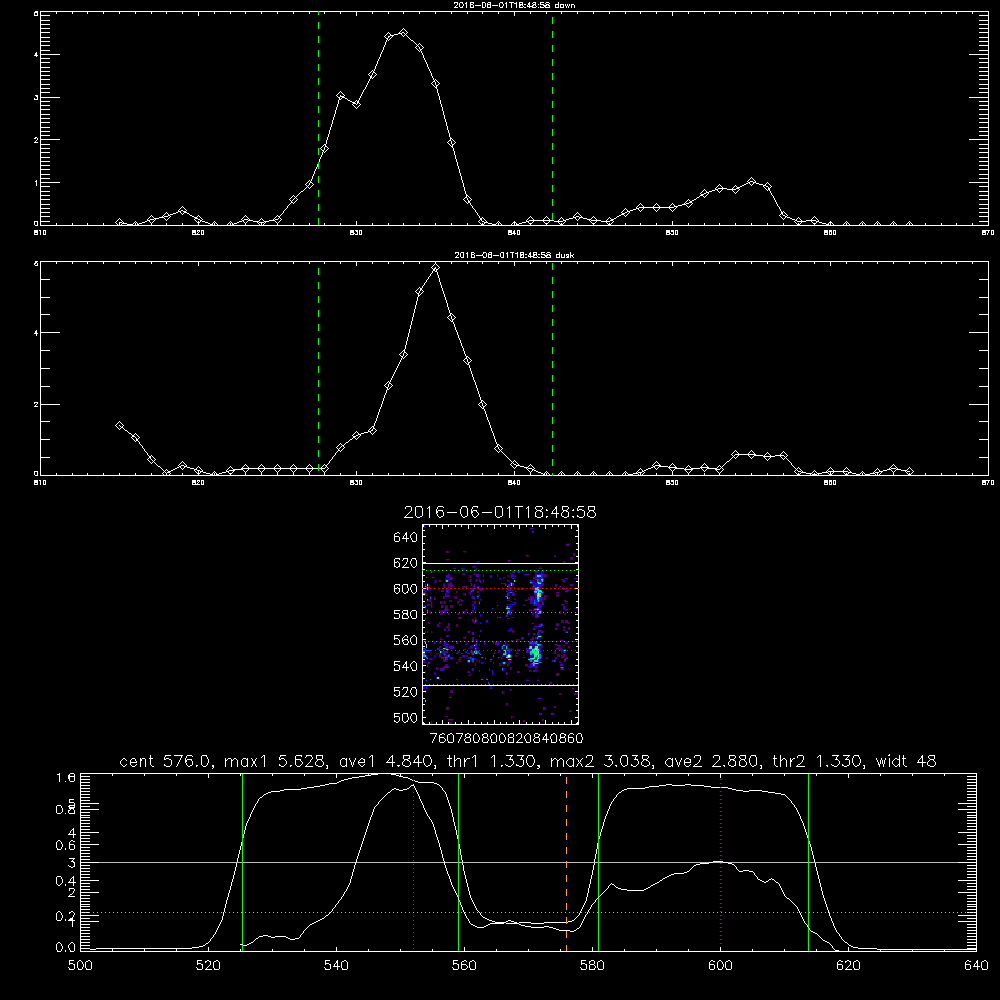Click the dusk plot title ending in "dusk"

(x=514, y=255)
